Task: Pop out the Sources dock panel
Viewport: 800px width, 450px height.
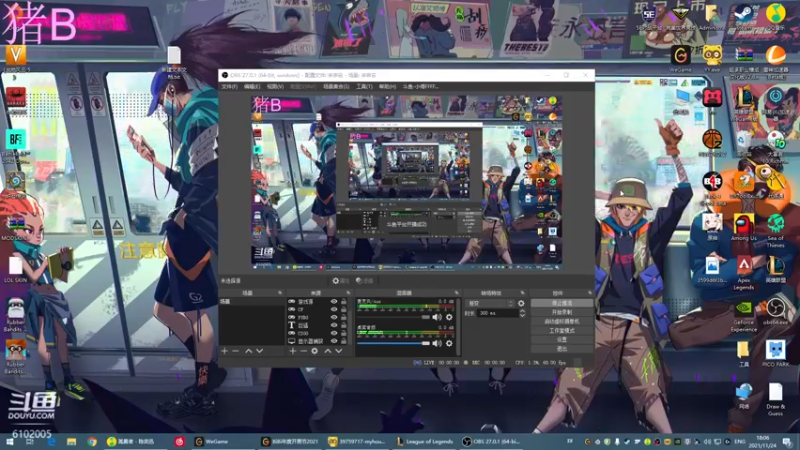Action: click(x=348, y=293)
